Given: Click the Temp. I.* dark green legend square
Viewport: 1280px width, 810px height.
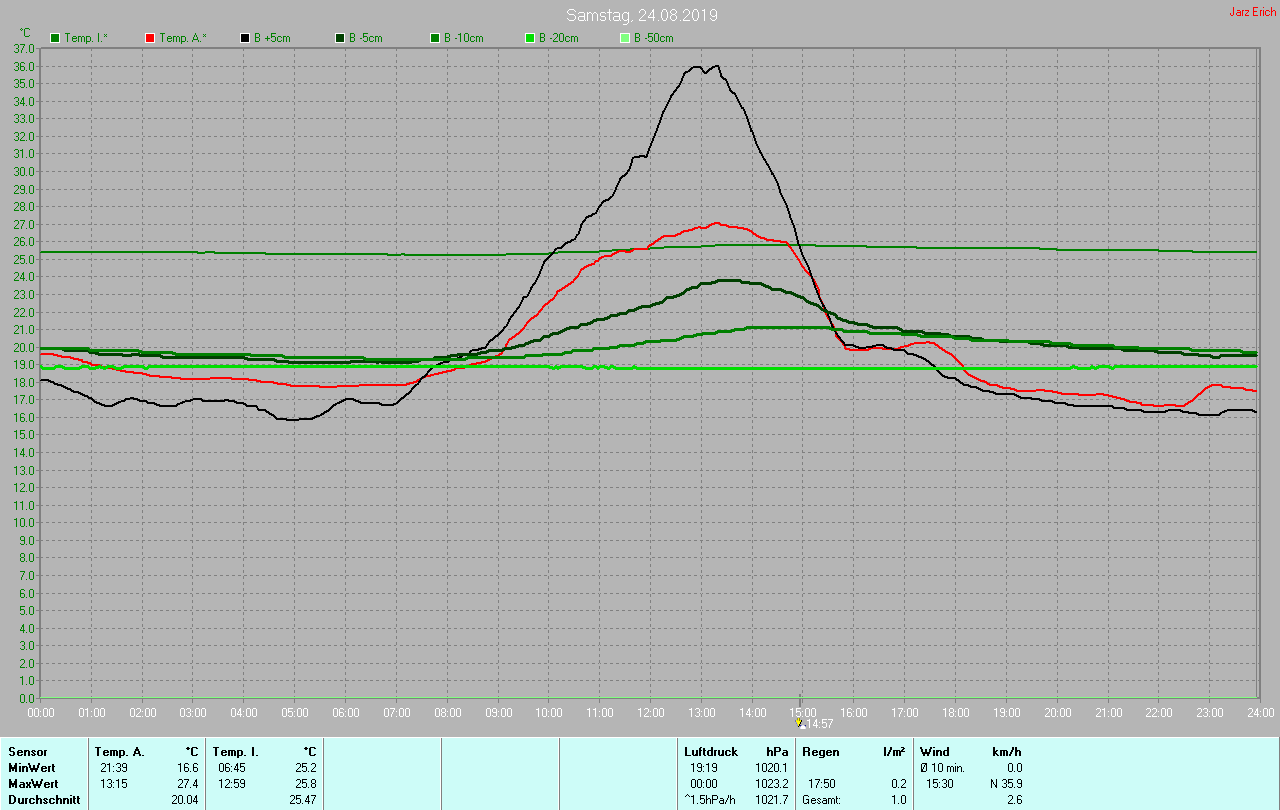Looking at the screenshot, I should tap(55, 38).
